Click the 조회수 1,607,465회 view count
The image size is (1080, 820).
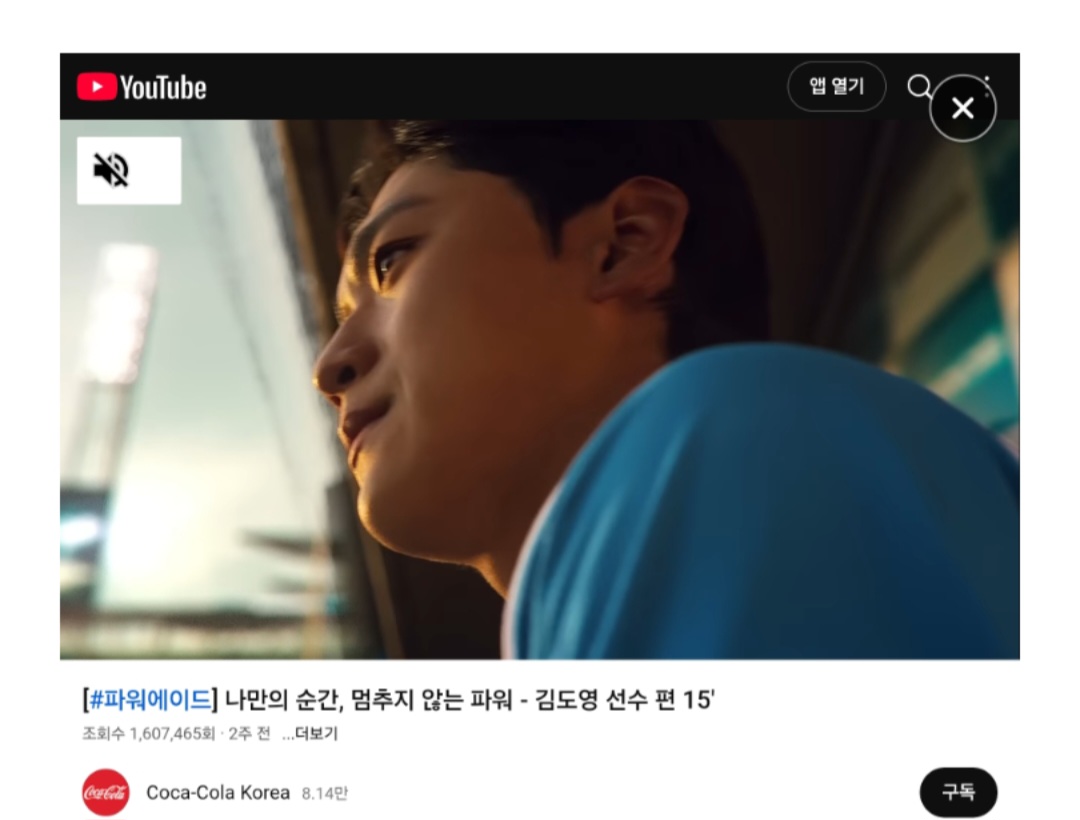point(149,733)
